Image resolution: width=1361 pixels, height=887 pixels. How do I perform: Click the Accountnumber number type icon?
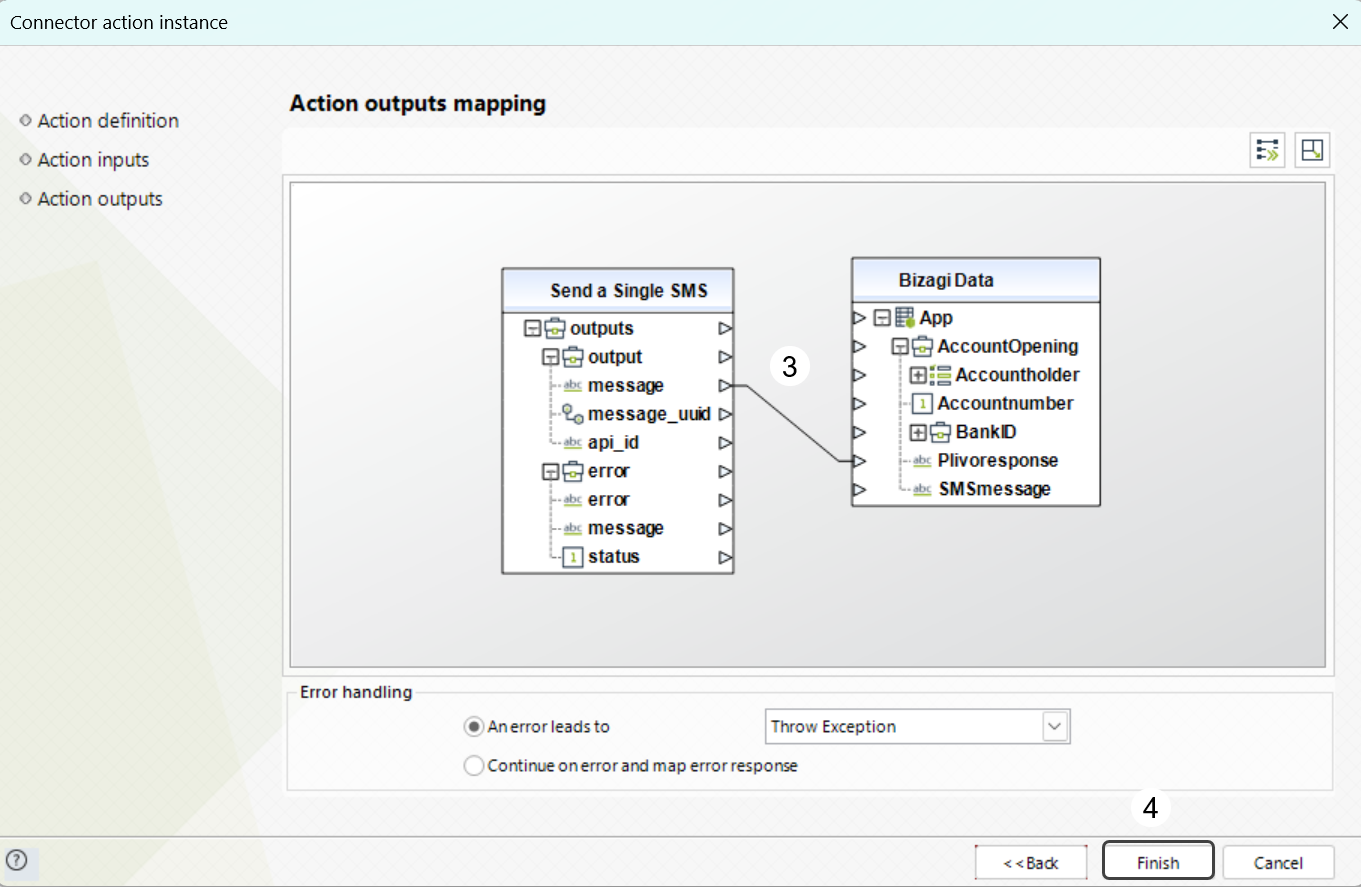pos(922,404)
